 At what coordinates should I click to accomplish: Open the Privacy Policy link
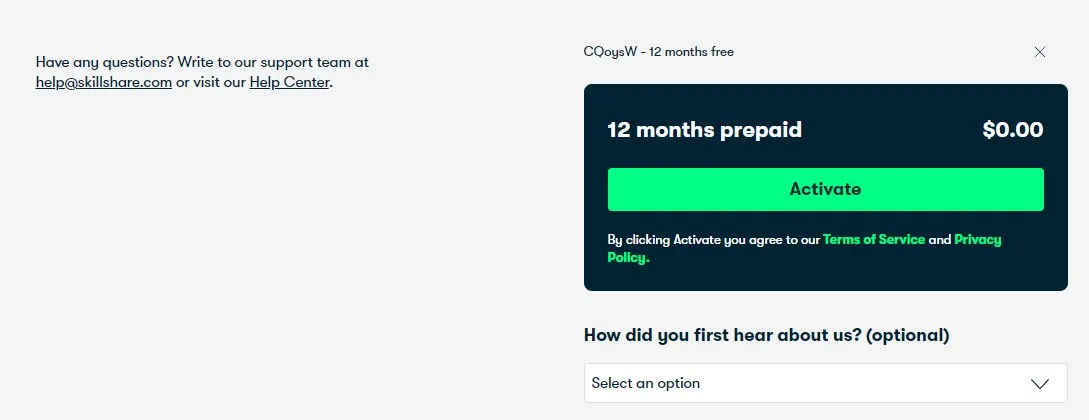point(804,249)
